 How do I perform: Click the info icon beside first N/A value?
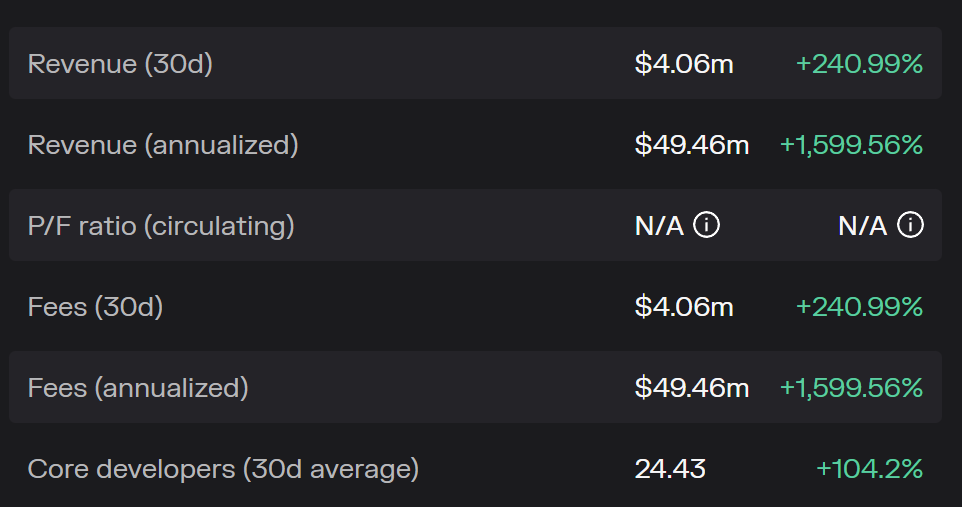pyautogui.click(x=706, y=226)
